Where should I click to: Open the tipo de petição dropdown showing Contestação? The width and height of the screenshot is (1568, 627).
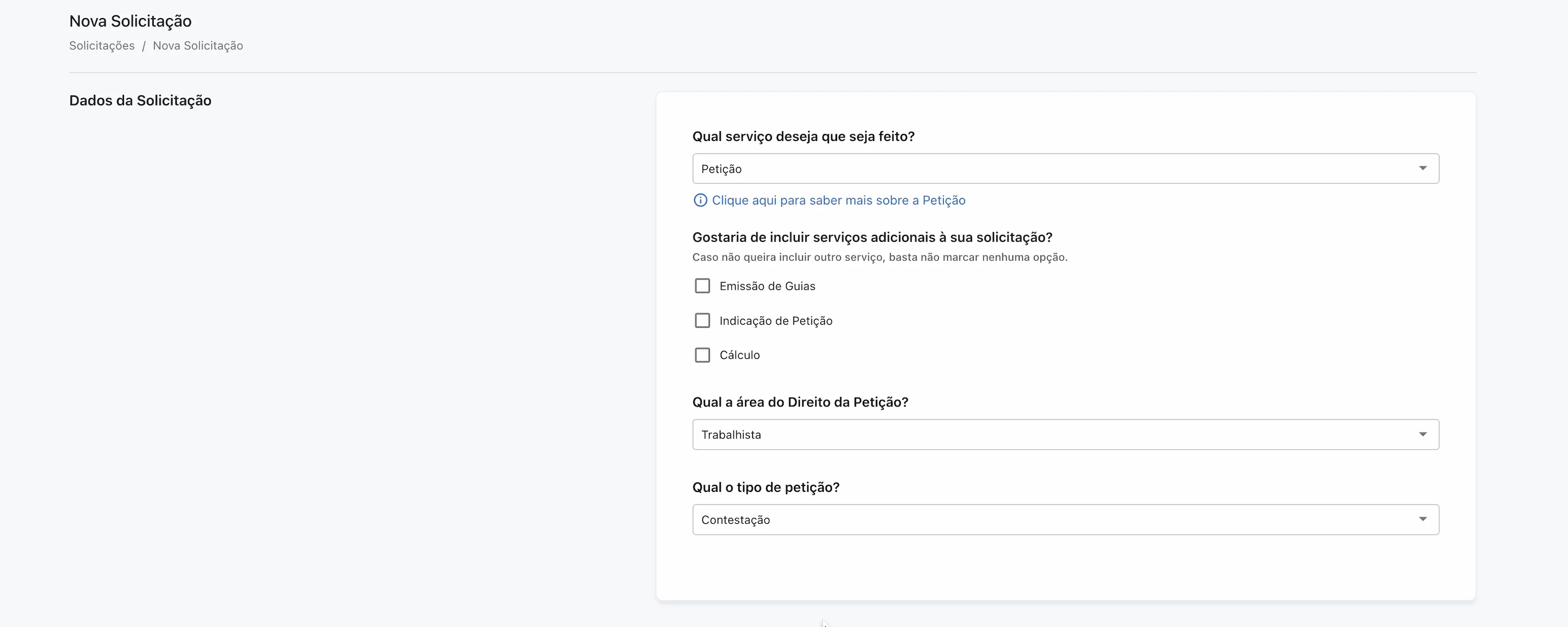[1065, 519]
